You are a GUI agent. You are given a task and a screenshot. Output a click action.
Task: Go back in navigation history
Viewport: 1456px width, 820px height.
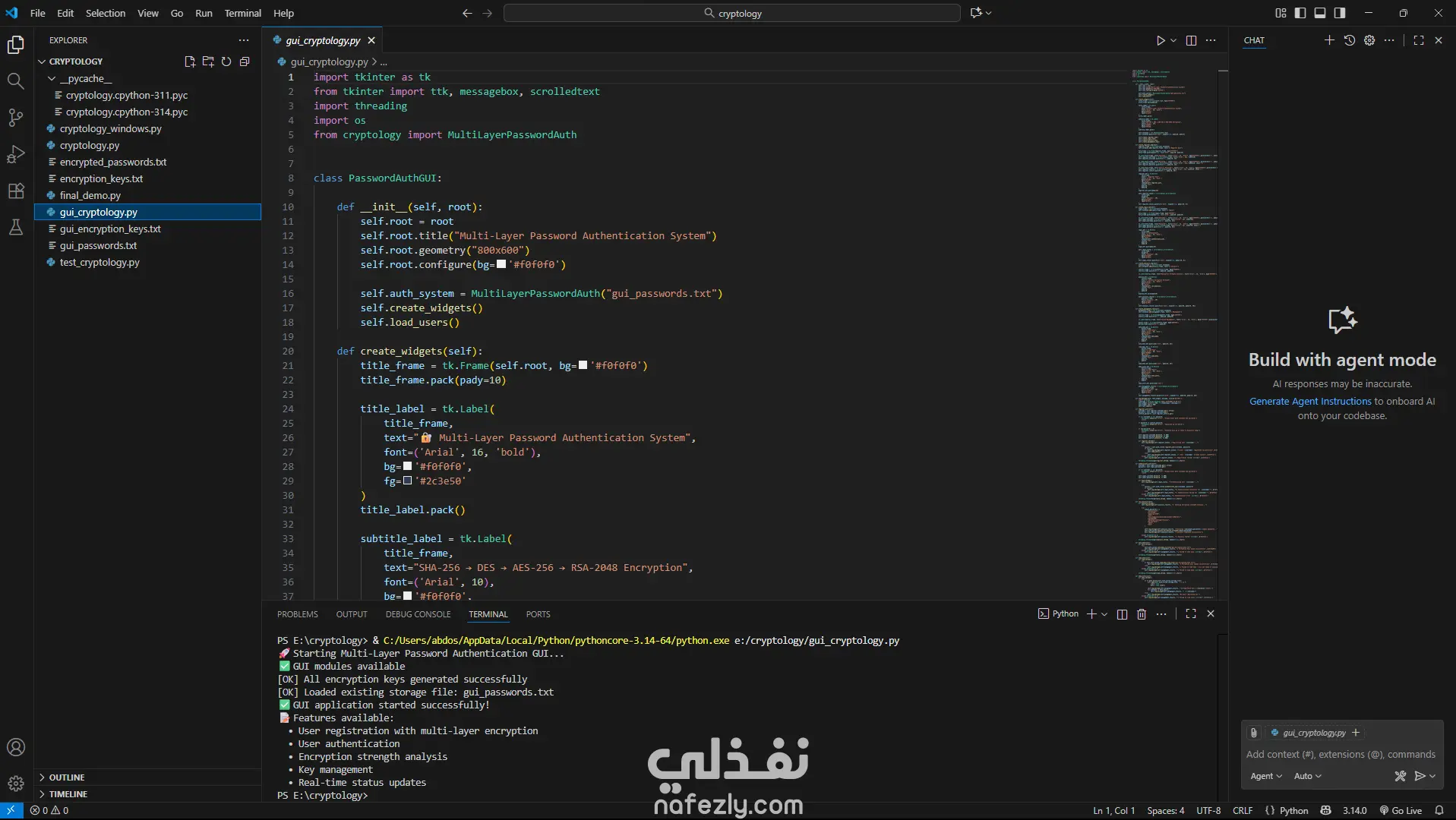coord(467,13)
